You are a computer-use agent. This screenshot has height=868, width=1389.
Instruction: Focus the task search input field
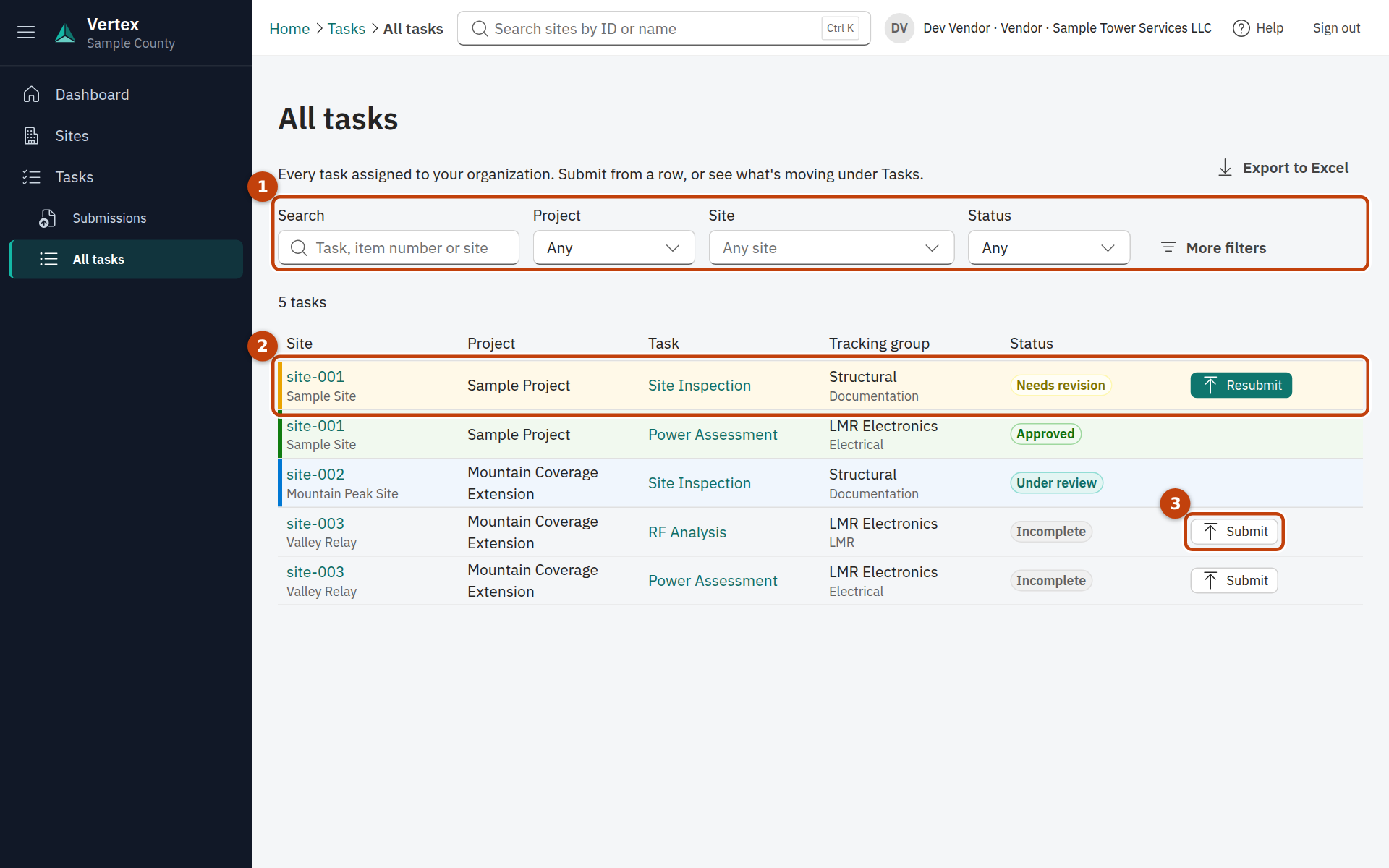pyautogui.click(x=398, y=247)
